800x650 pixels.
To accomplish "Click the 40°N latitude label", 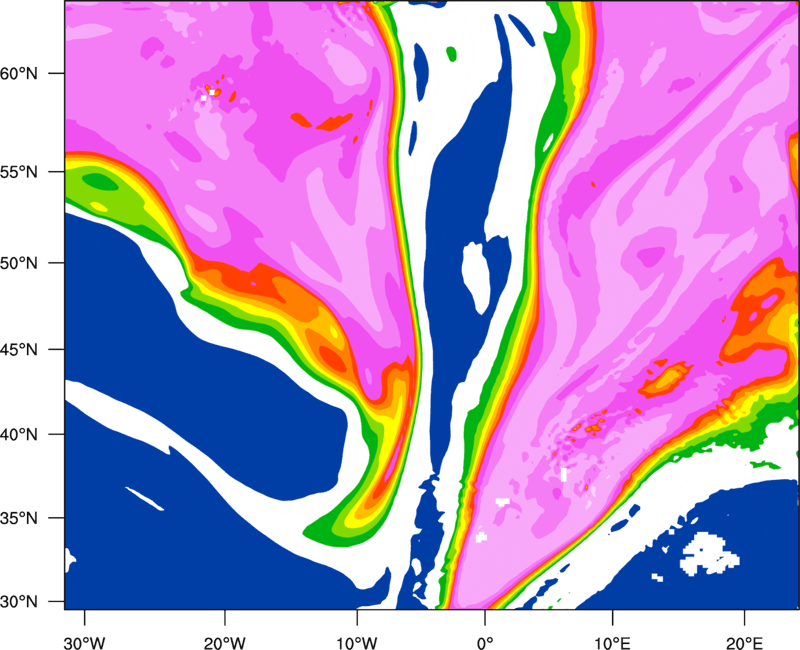I will point(19,435).
